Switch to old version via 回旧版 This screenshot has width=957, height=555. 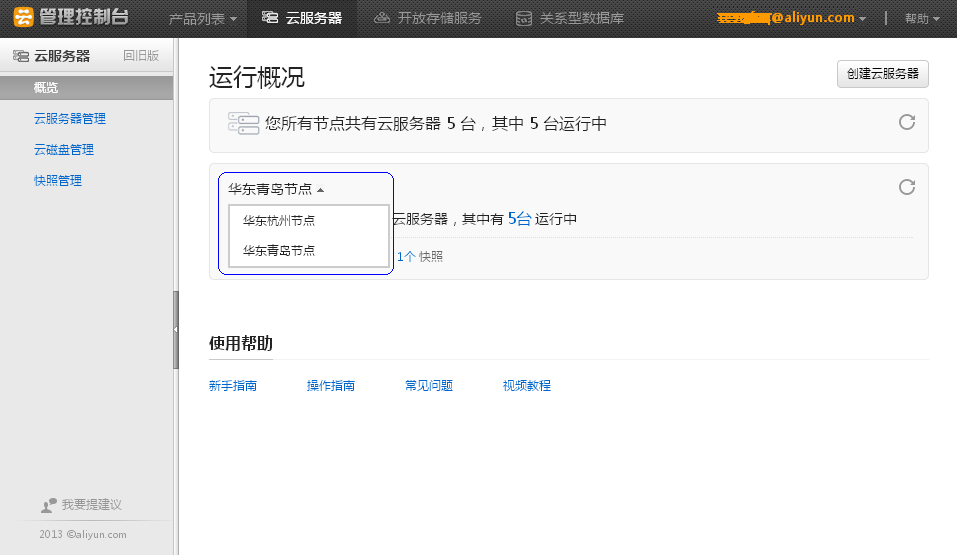pyautogui.click(x=141, y=56)
